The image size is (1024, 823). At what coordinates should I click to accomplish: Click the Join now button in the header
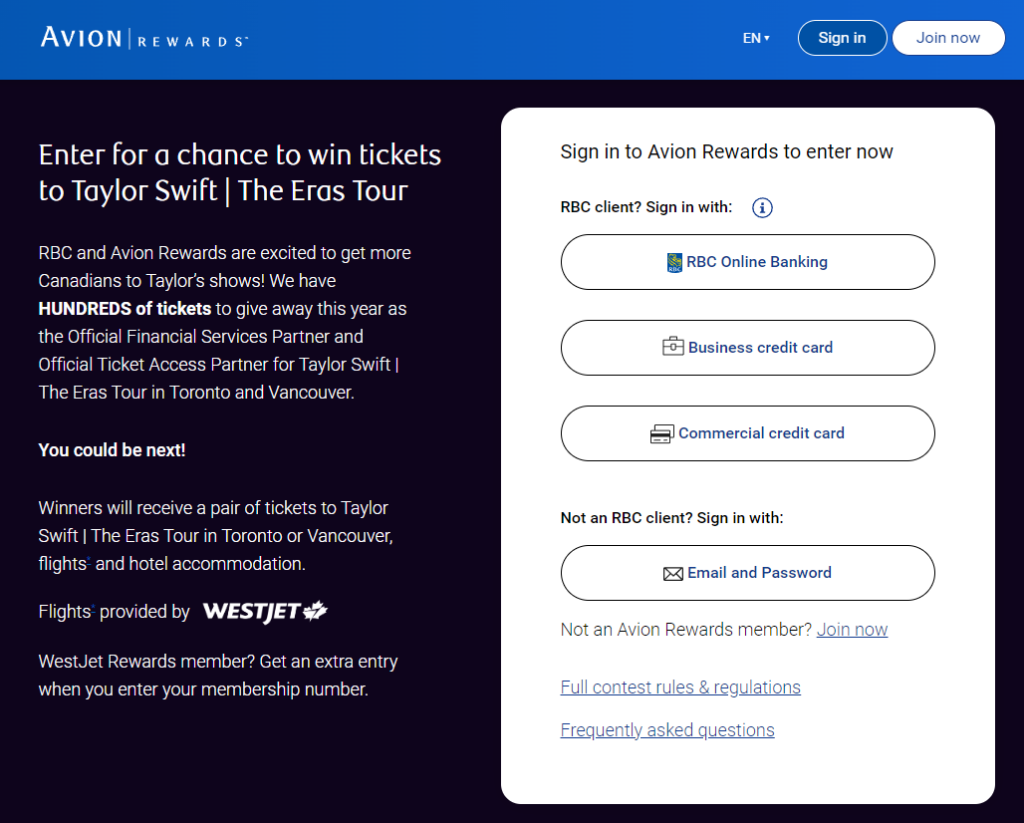[x=948, y=37]
